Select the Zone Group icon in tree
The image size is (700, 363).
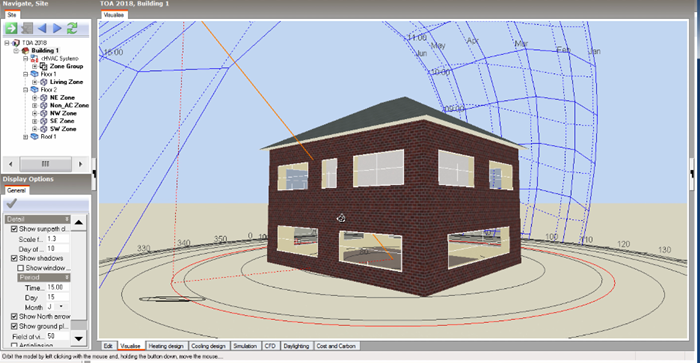[x=44, y=66]
